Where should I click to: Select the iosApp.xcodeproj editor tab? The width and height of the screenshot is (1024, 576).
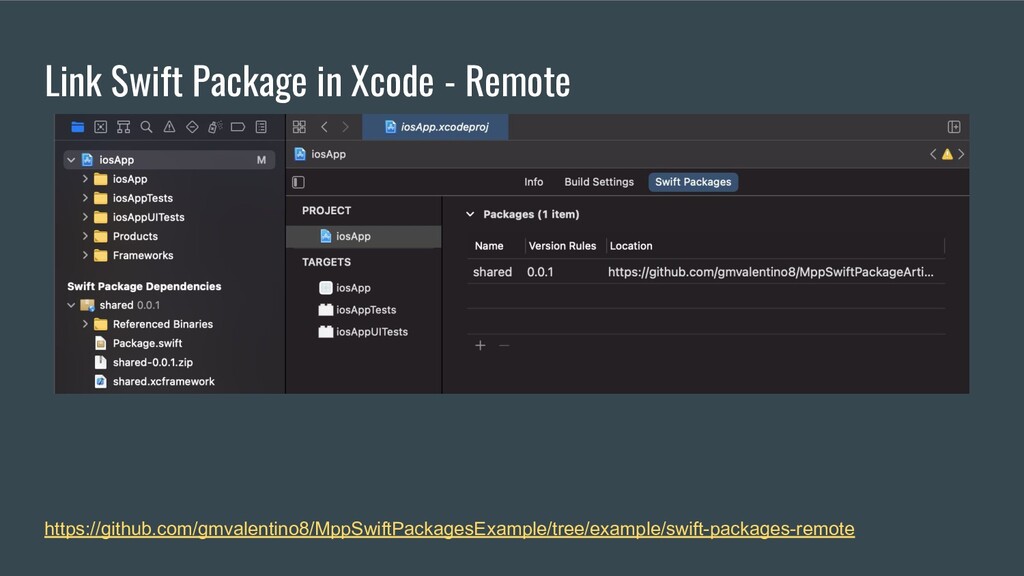tap(436, 127)
